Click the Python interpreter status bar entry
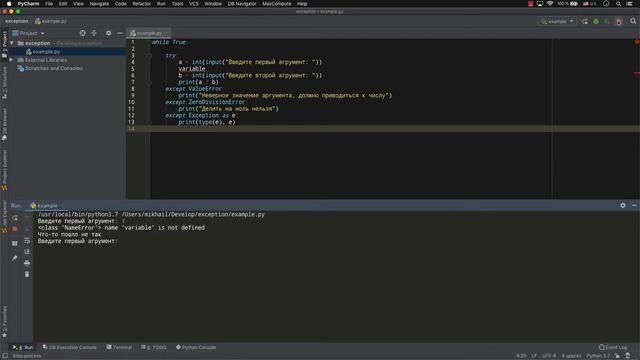Image resolution: width=640 pixels, height=360 pixels. 598,356
